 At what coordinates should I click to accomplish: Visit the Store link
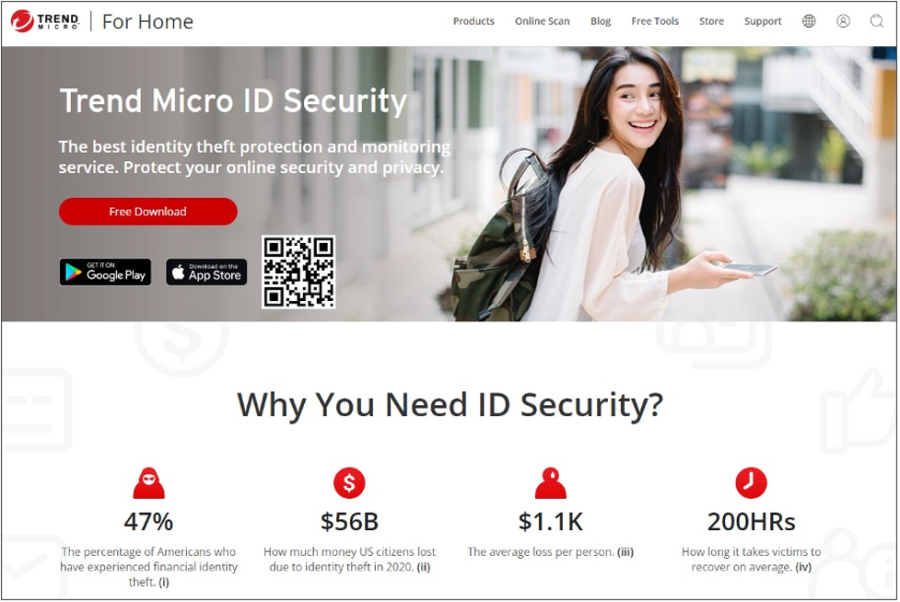[711, 21]
